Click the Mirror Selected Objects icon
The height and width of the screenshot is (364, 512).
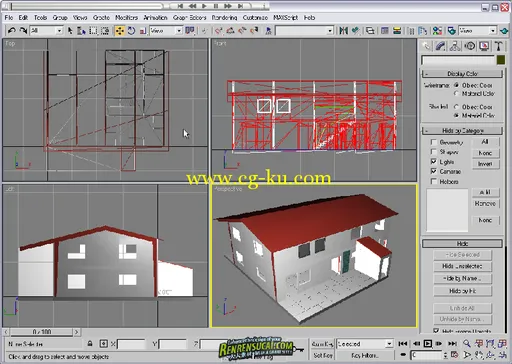(x=344, y=31)
